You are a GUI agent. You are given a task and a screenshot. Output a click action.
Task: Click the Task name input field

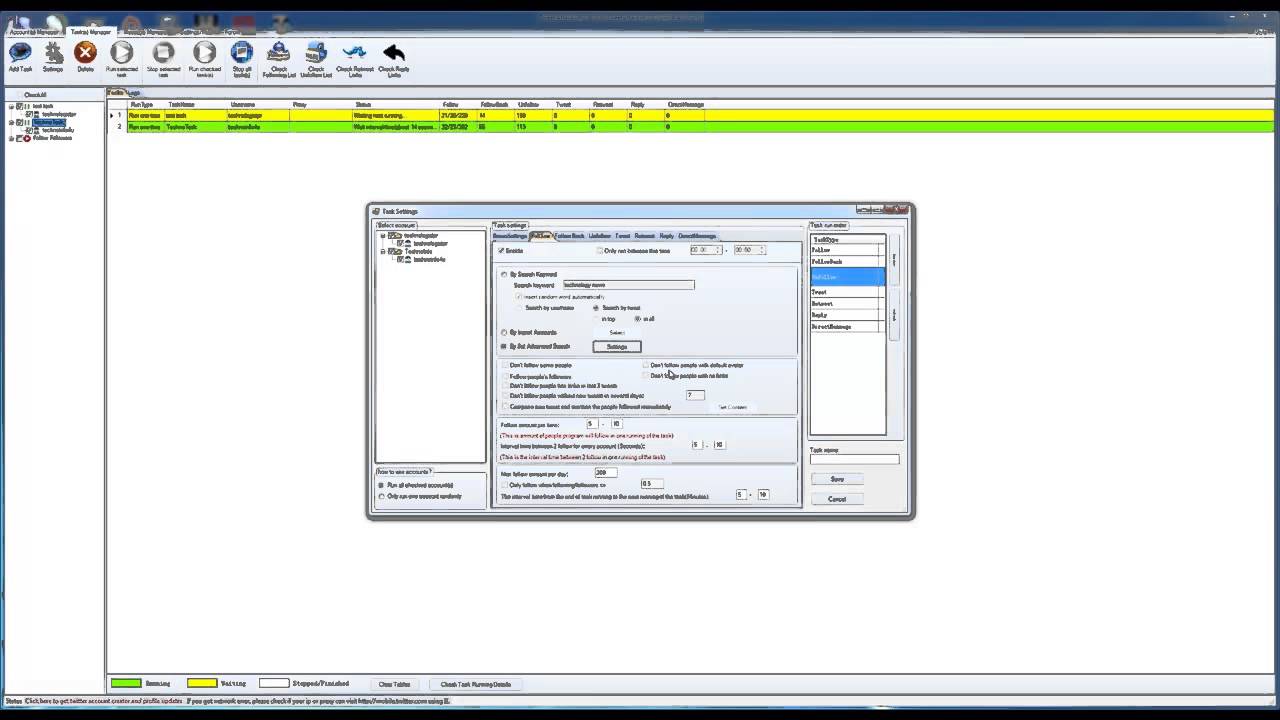click(x=854, y=460)
